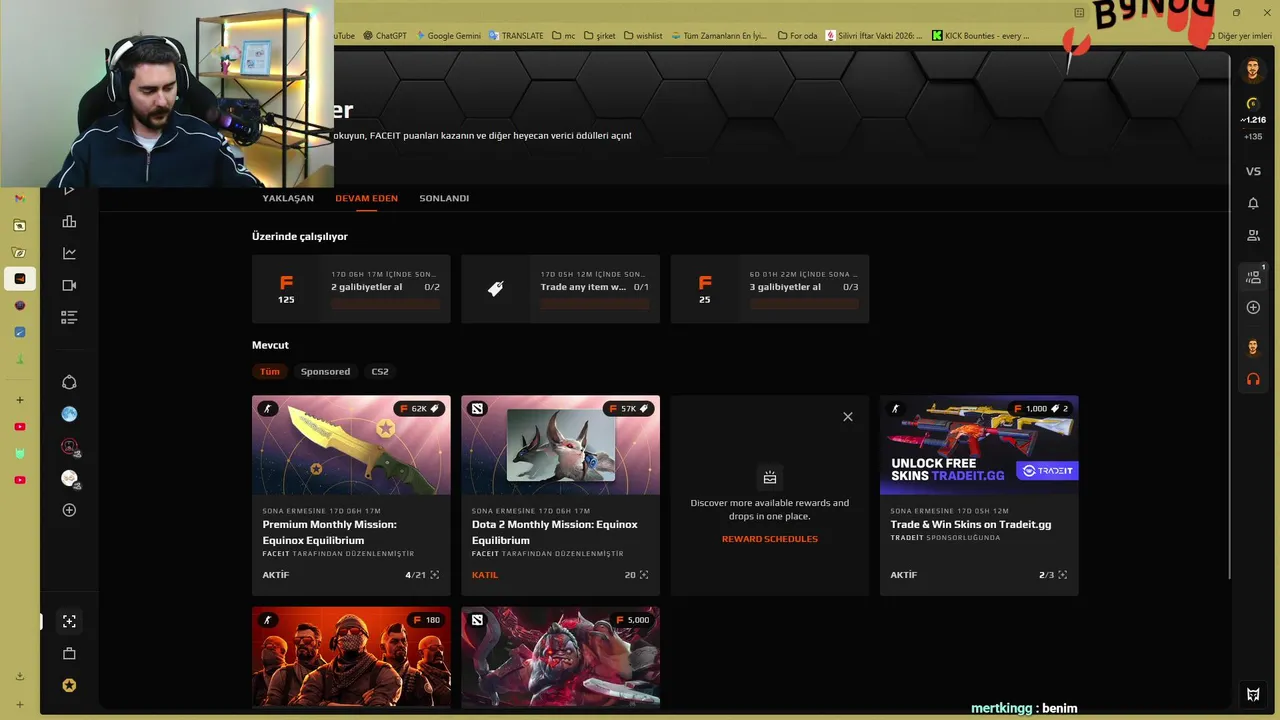Open the gold star premium icon
The width and height of the screenshot is (1280, 720).
coord(69,685)
